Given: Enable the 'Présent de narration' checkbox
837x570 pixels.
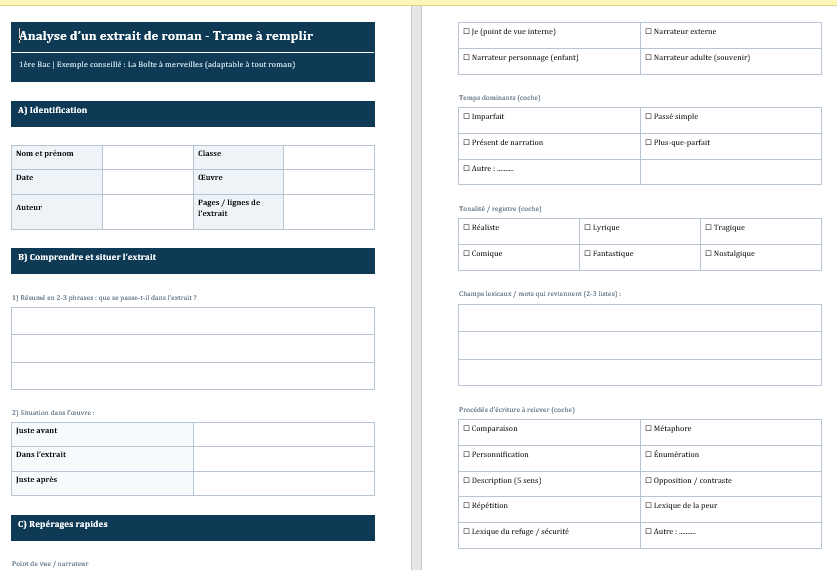Looking at the screenshot, I should [x=467, y=143].
